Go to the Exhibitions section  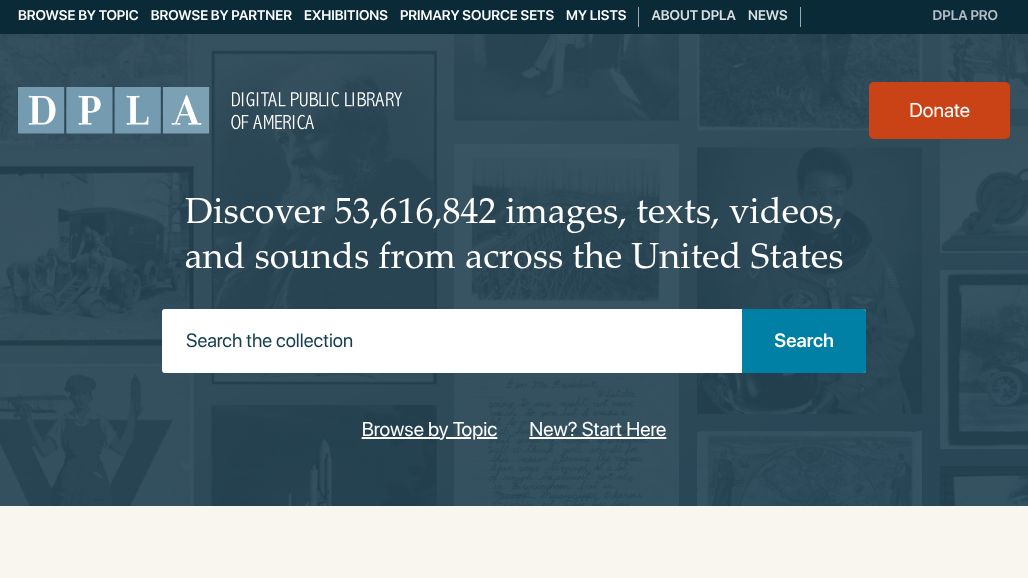click(x=345, y=15)
